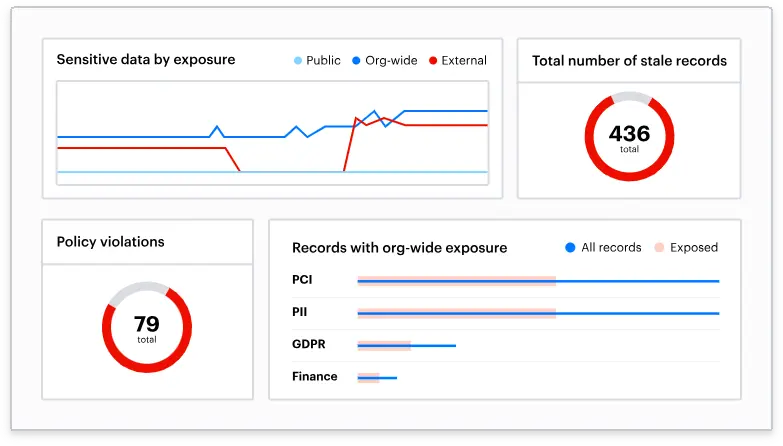Click the 436 total stale records donut
783x446 pixels.
[629, 137]
